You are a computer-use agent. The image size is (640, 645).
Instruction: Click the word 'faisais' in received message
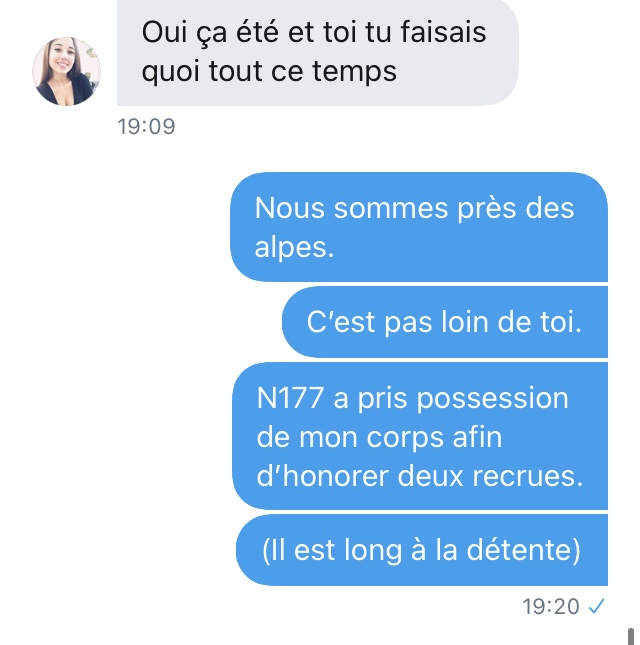(x=443, y=32)
